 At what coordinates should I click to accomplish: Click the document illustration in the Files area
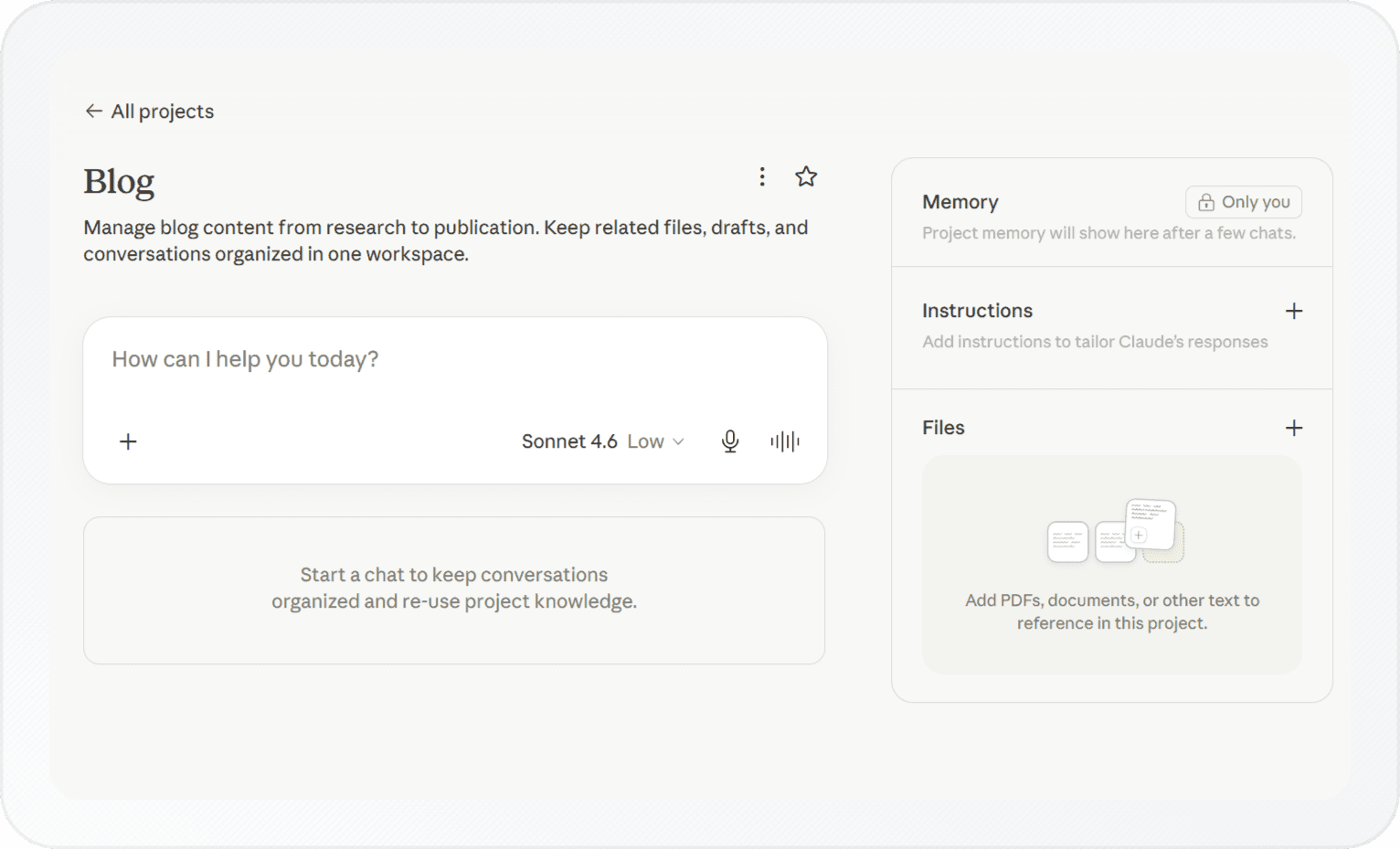(x=1115, y=531)
